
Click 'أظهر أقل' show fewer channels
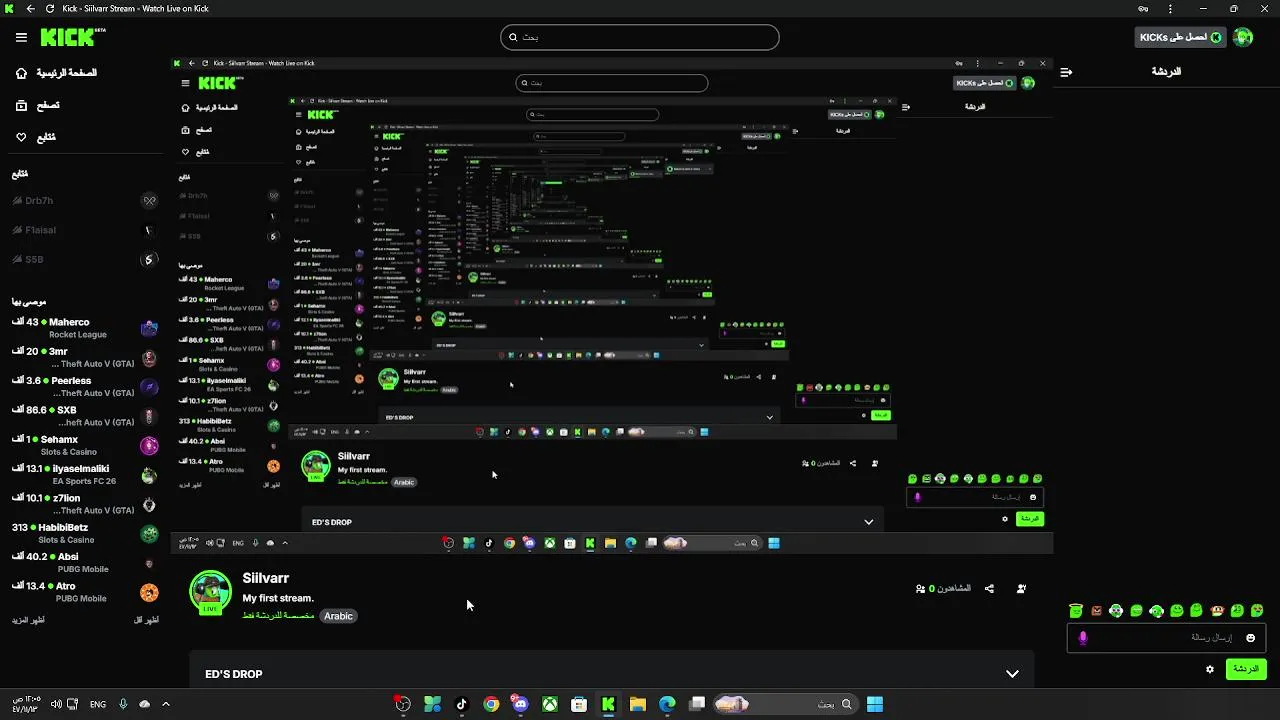pyautogui.click(x=146, y=620)
